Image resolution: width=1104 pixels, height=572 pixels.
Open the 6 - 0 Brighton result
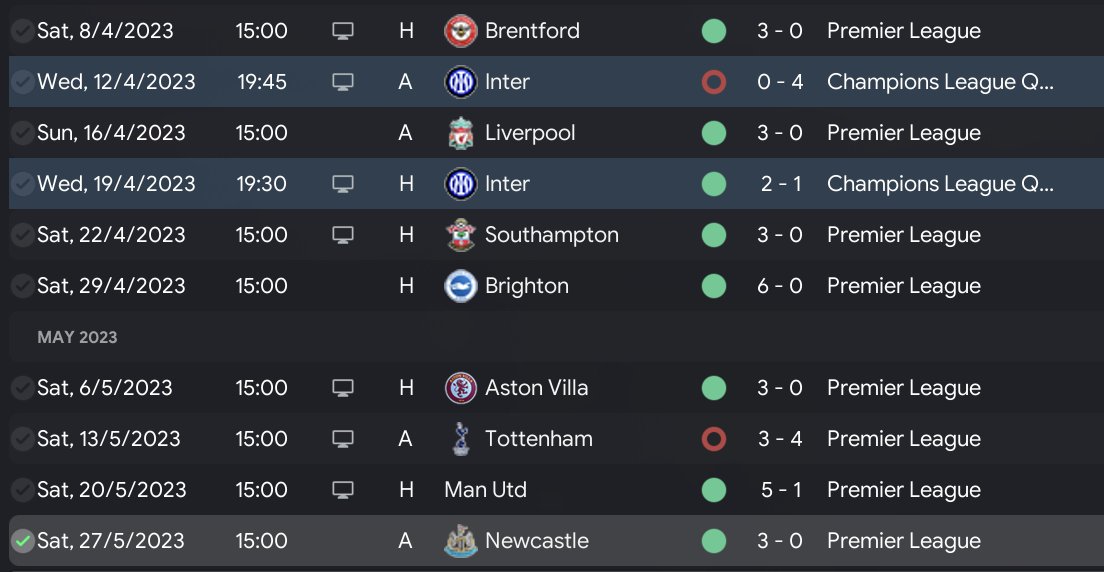(780, 286)
